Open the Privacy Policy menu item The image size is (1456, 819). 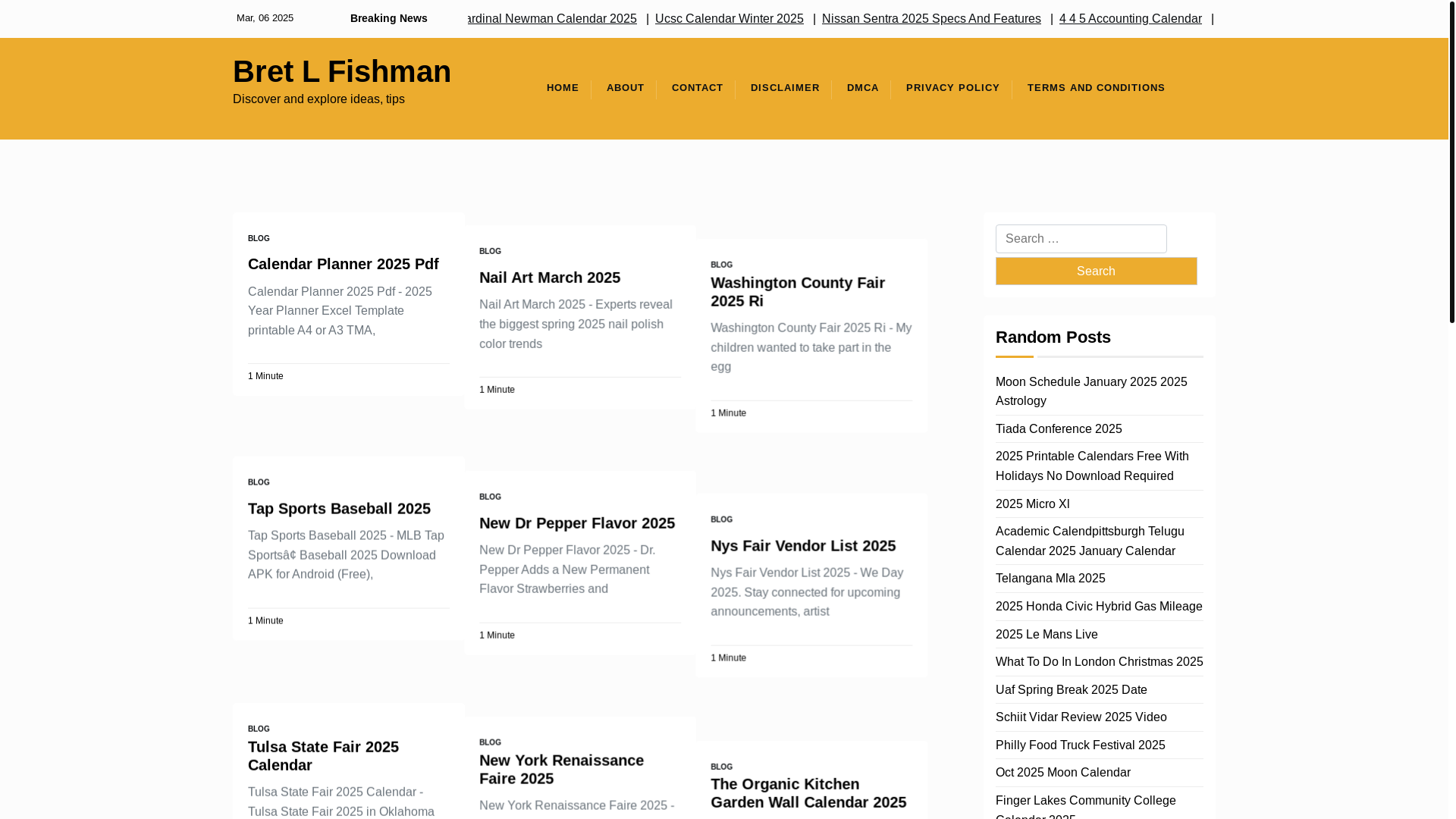[x=952, y=88]
